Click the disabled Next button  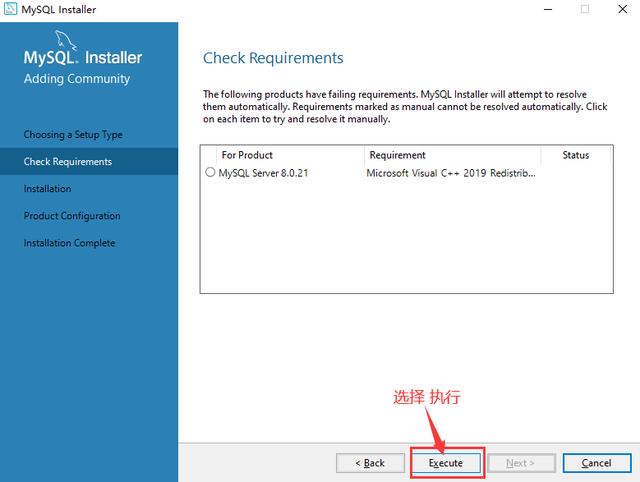click(x=521, y=463)
